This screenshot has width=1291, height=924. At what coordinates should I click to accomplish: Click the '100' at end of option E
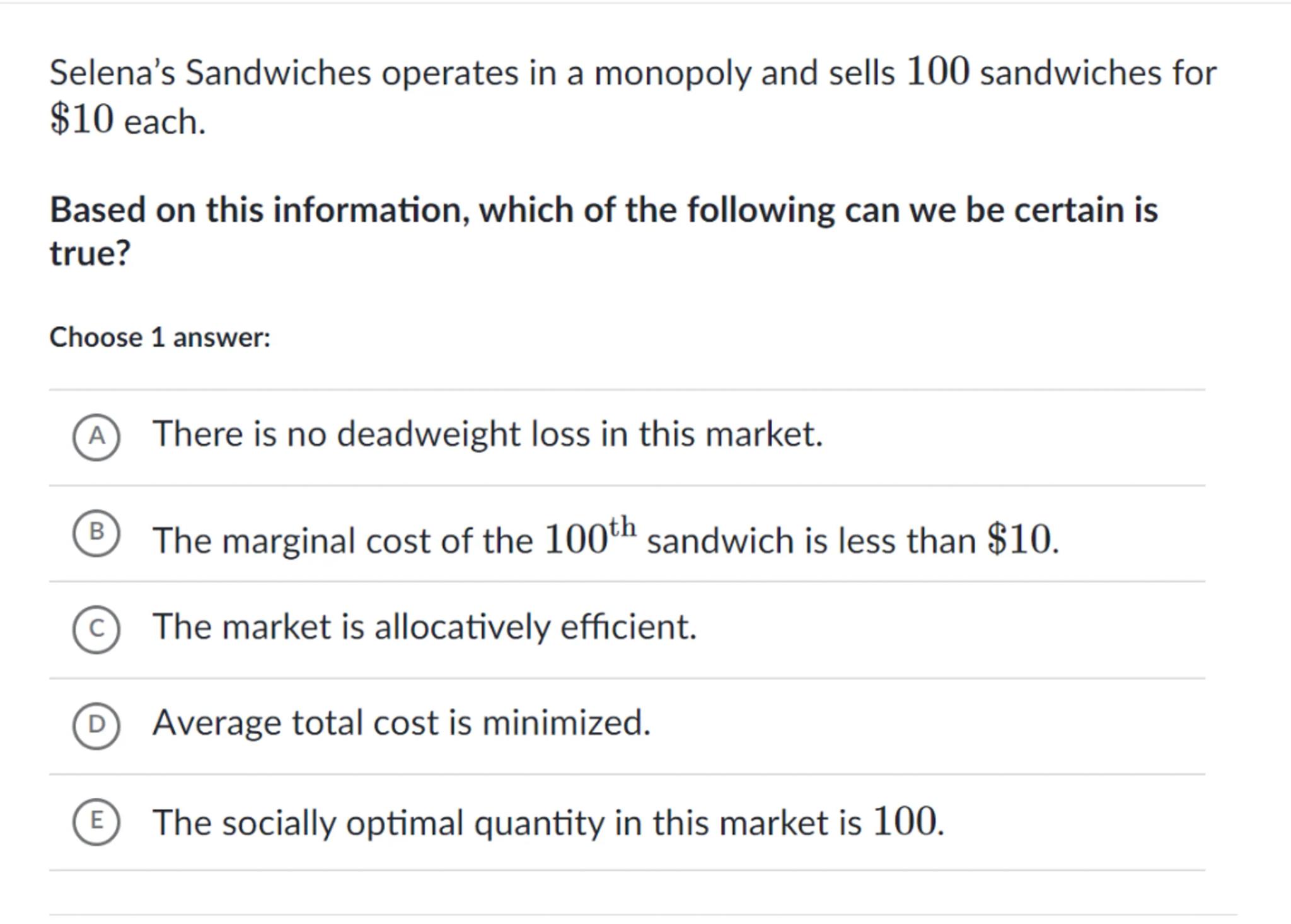pyautogui.click(x=906, y=822)
